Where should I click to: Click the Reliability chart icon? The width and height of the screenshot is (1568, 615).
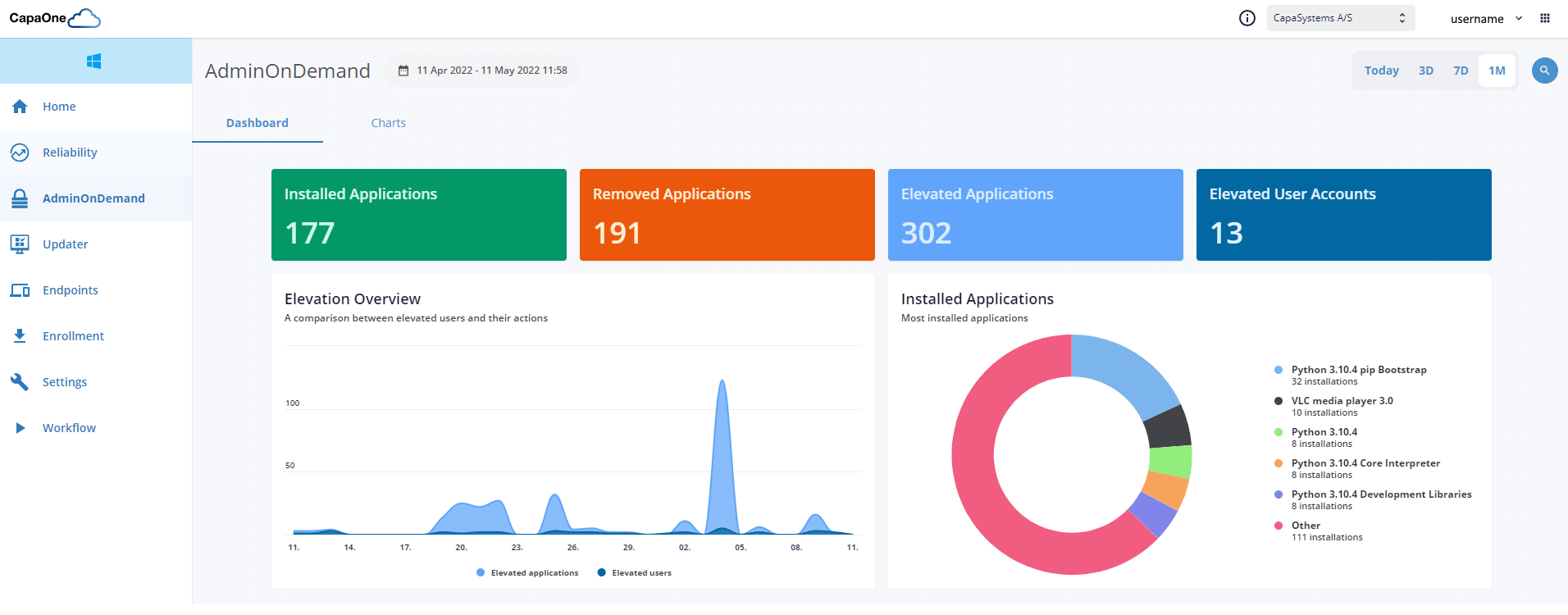(20, 153)
